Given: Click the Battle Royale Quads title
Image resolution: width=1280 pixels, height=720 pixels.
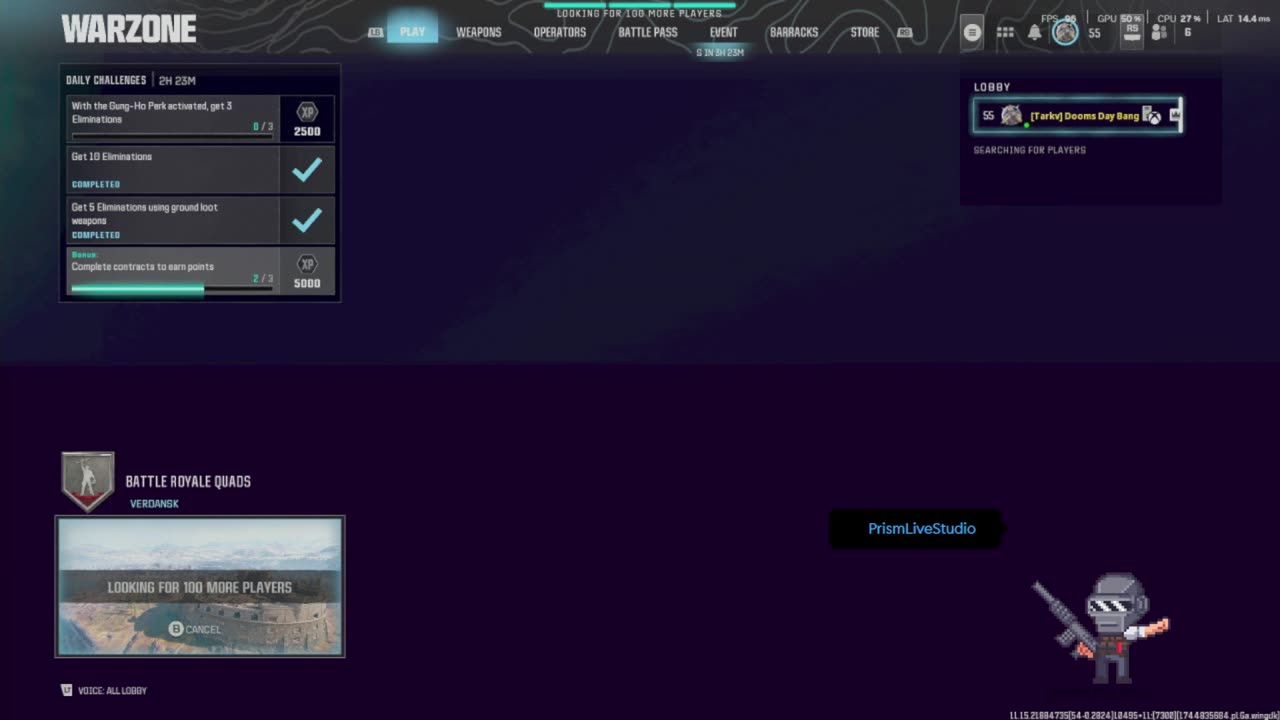Looking at the screenshot, I should 188,481.
